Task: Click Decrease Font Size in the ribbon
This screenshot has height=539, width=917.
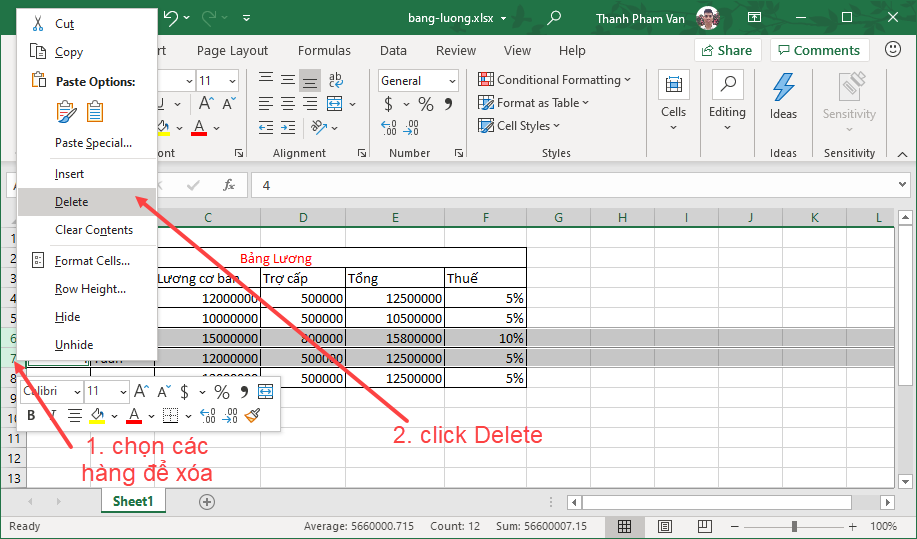Action: (229, 103)
